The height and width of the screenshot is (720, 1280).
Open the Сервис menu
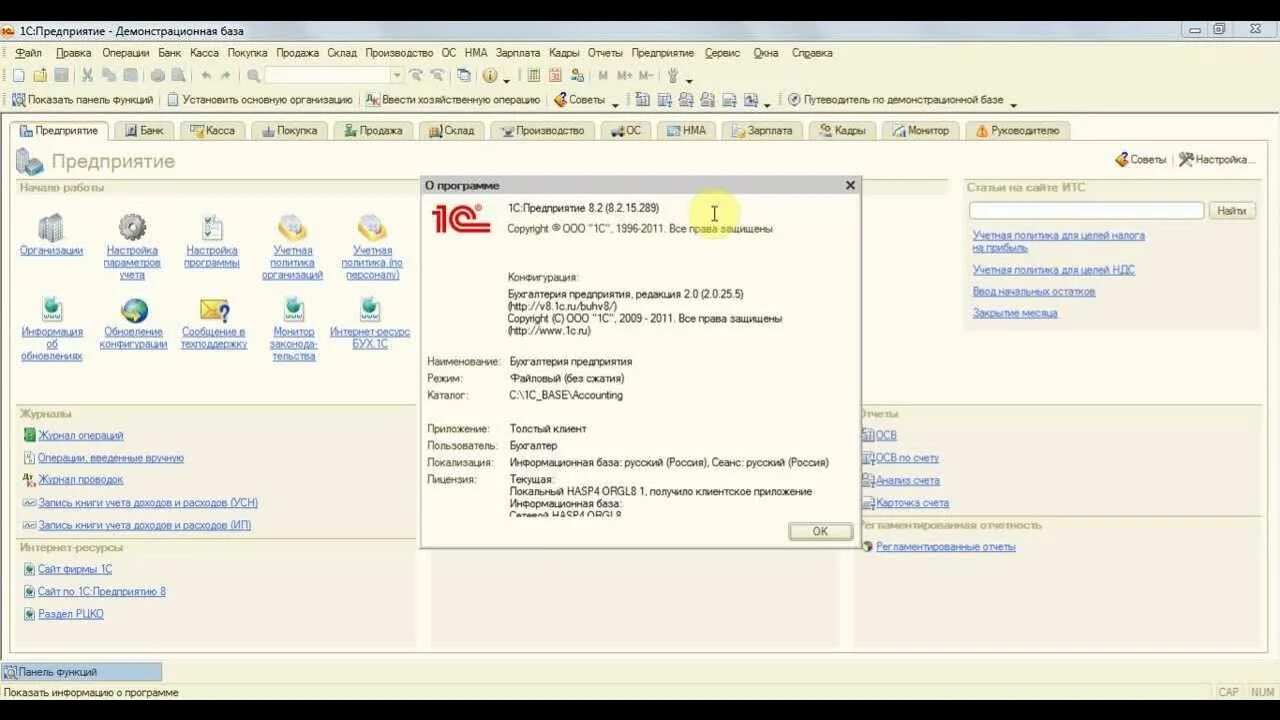(722, 53)
